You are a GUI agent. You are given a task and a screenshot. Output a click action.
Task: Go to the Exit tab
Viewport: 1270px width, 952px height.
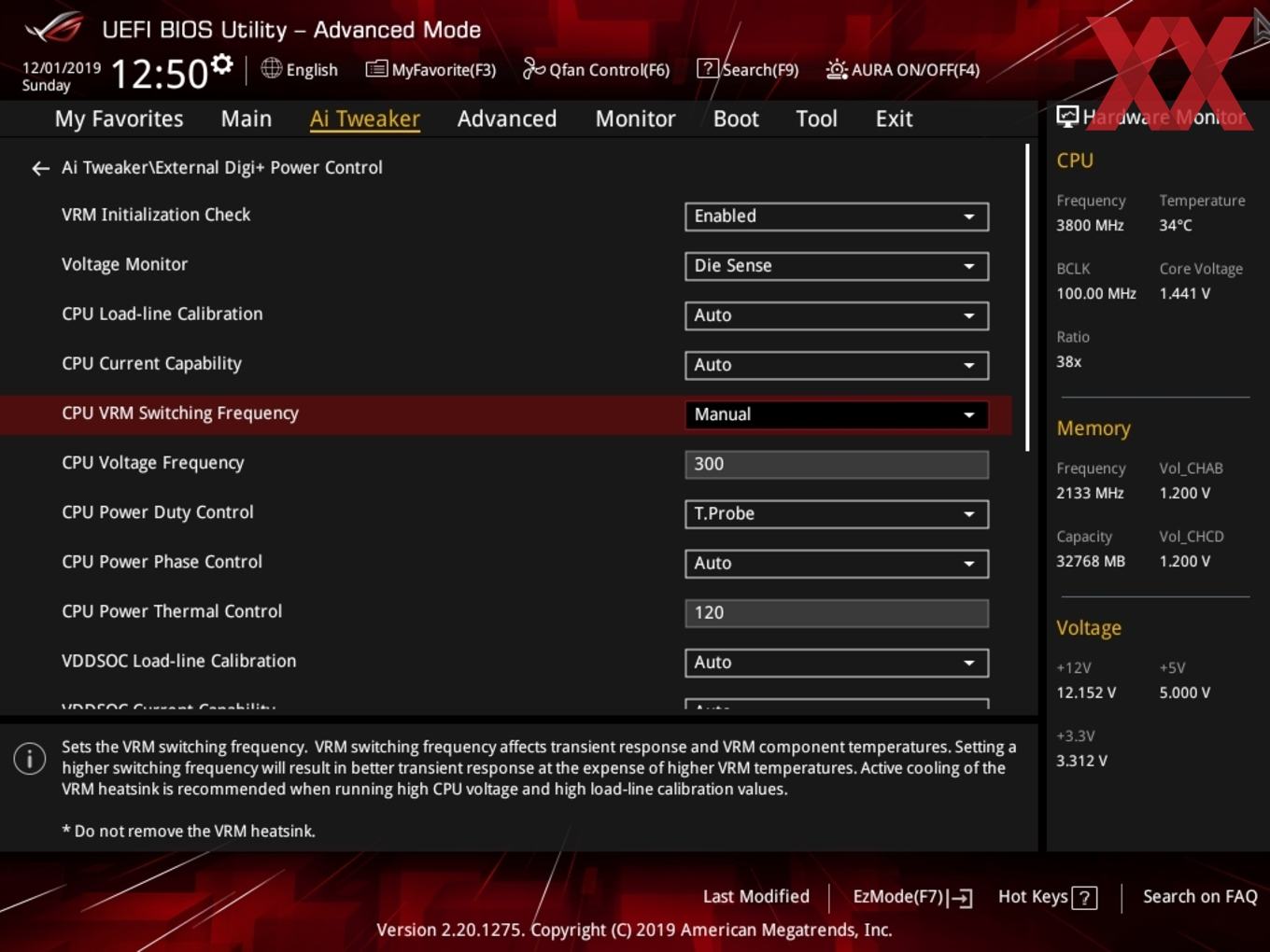point(894,119)
